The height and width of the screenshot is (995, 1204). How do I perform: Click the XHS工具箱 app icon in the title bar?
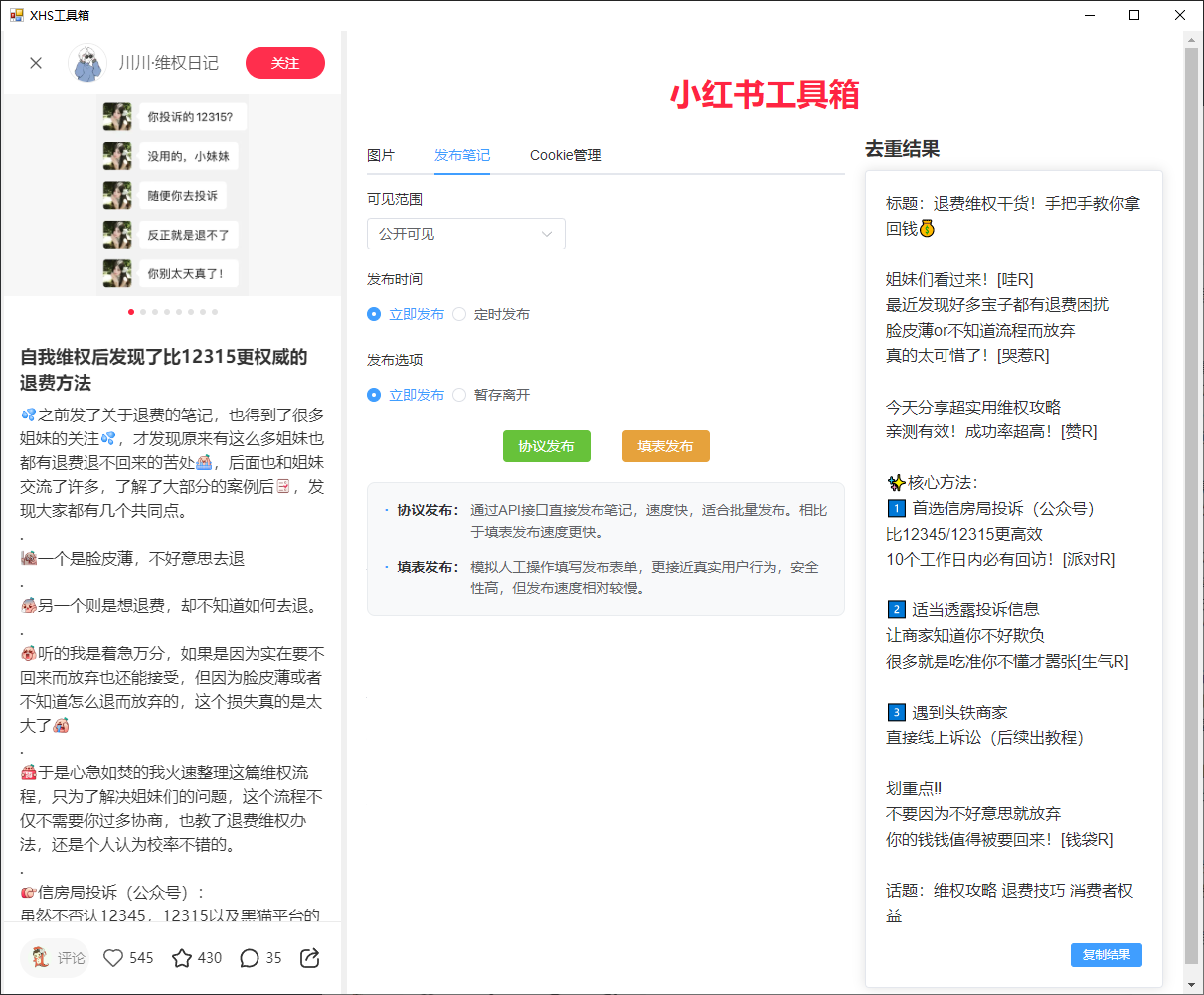click(x=16, y=15)
